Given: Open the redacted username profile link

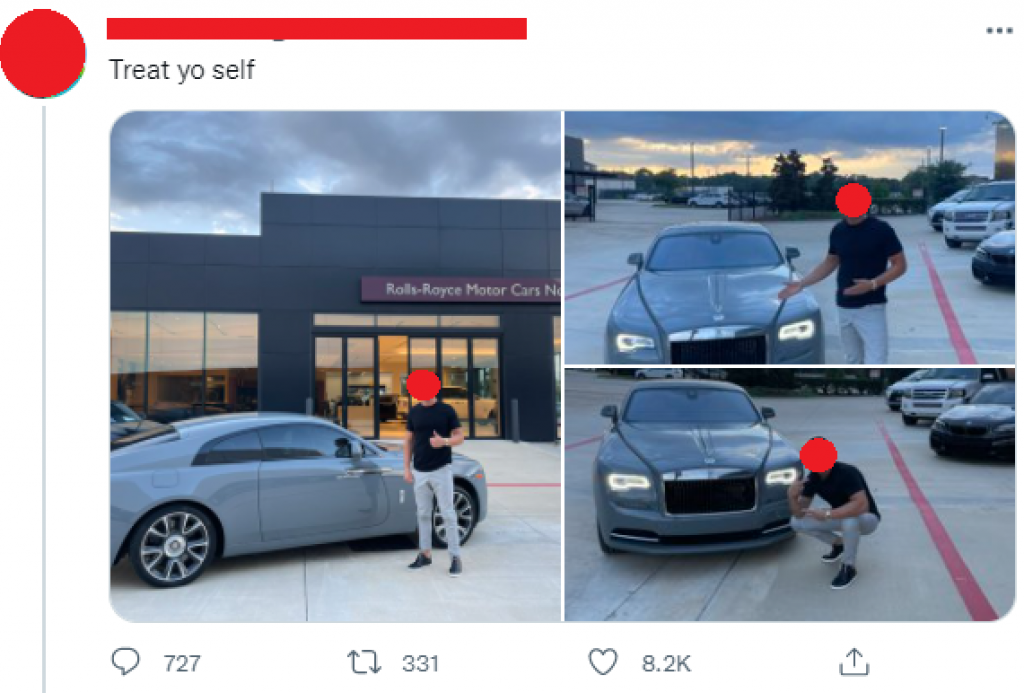Looking at the screenshot, I should tap(316, 28).
